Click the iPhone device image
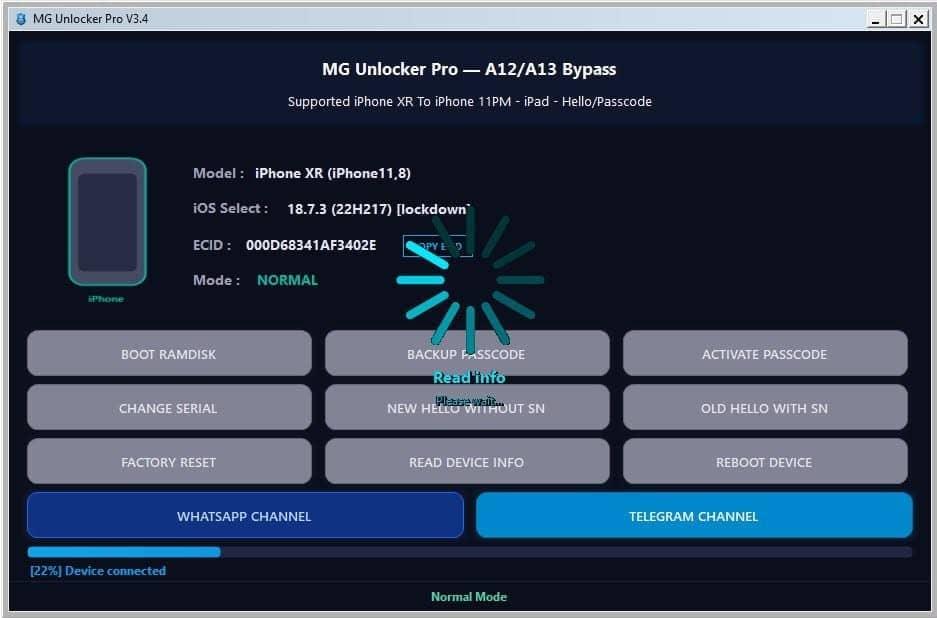937x618 pixels. [x=107, y=222]
